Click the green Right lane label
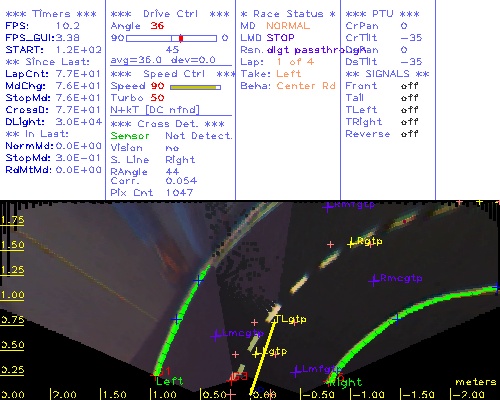Screen dimensions: 500x400 coord(348,382)
